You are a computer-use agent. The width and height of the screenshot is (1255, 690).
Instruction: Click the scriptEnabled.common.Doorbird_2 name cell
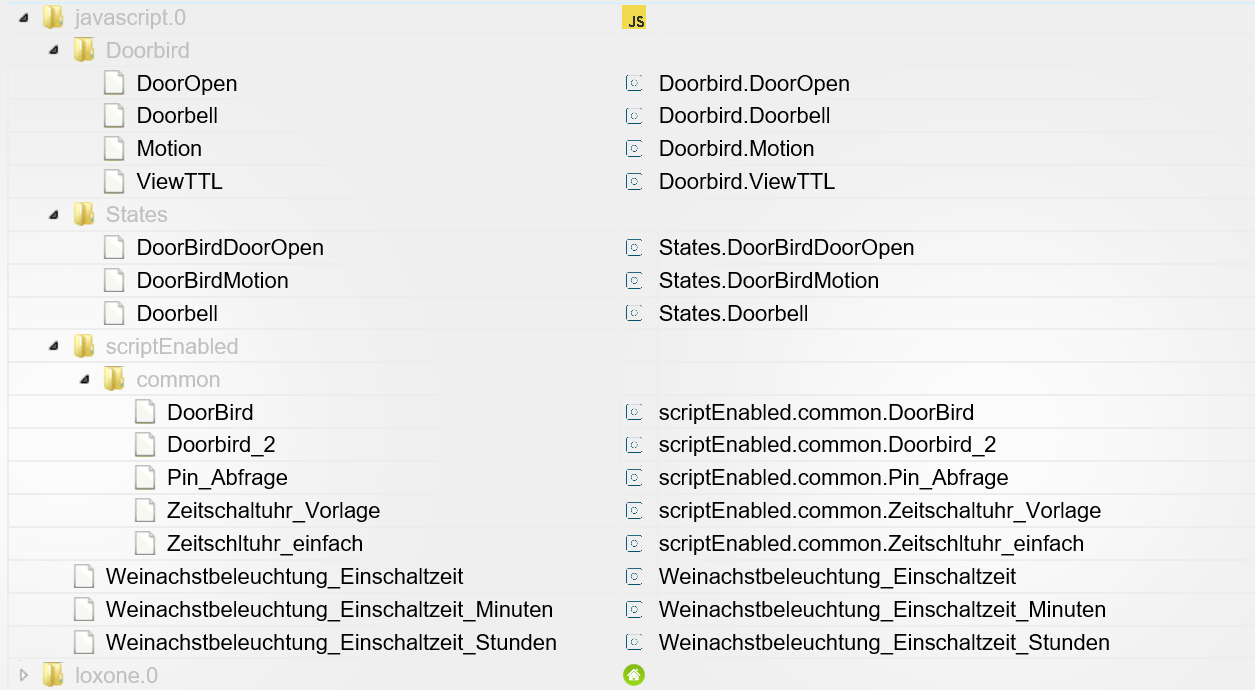tap(827, 445)
